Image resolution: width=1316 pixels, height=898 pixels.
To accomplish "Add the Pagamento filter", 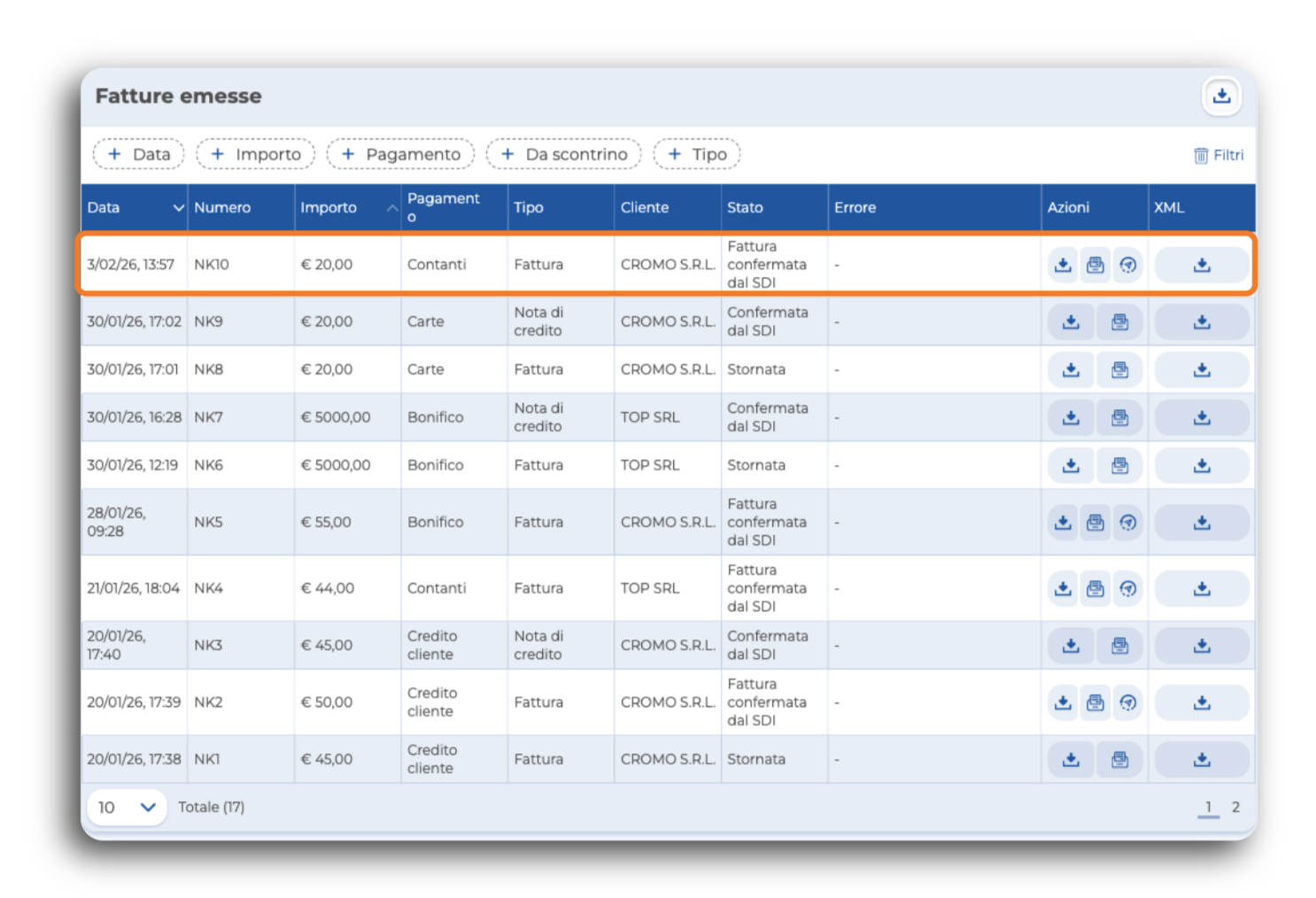I will pos(400,154).
